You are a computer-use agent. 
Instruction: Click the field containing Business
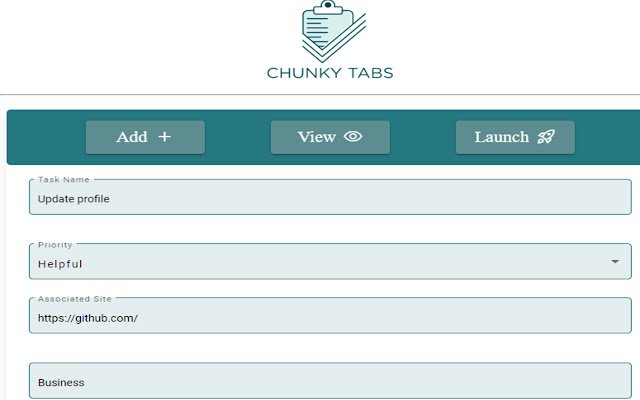coord(330,380)
